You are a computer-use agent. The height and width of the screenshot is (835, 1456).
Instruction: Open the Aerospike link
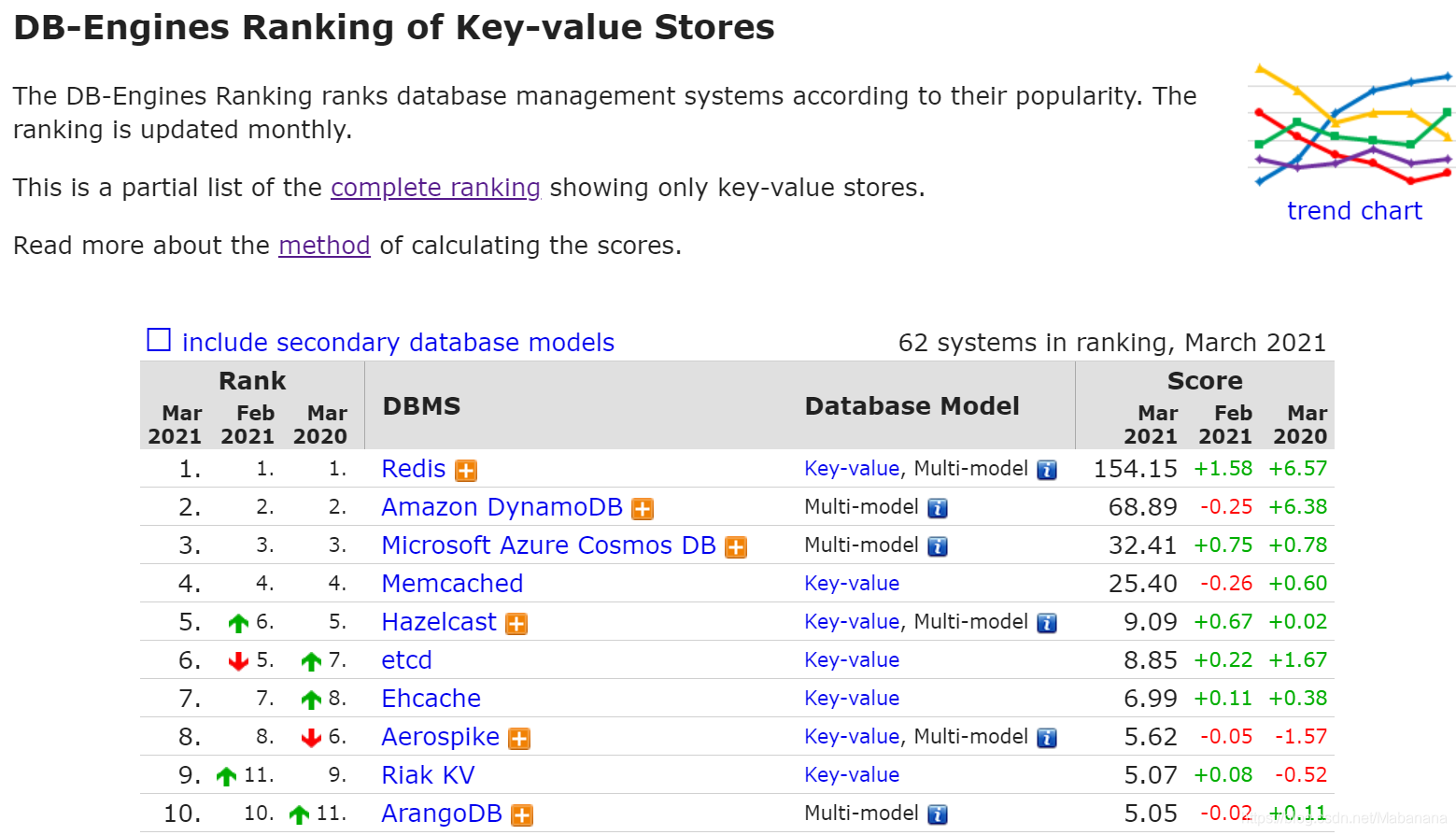click(440, 737)
